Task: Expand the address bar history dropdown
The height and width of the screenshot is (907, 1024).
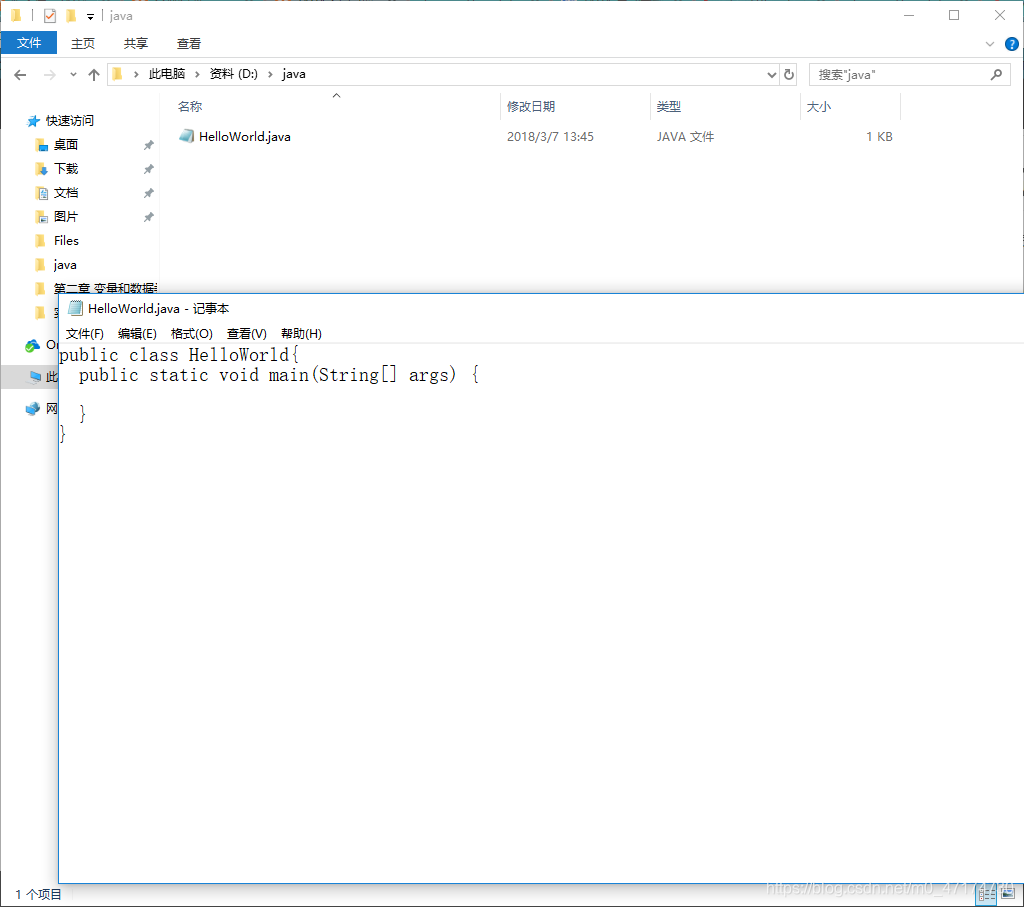Action: click(771, 74)
